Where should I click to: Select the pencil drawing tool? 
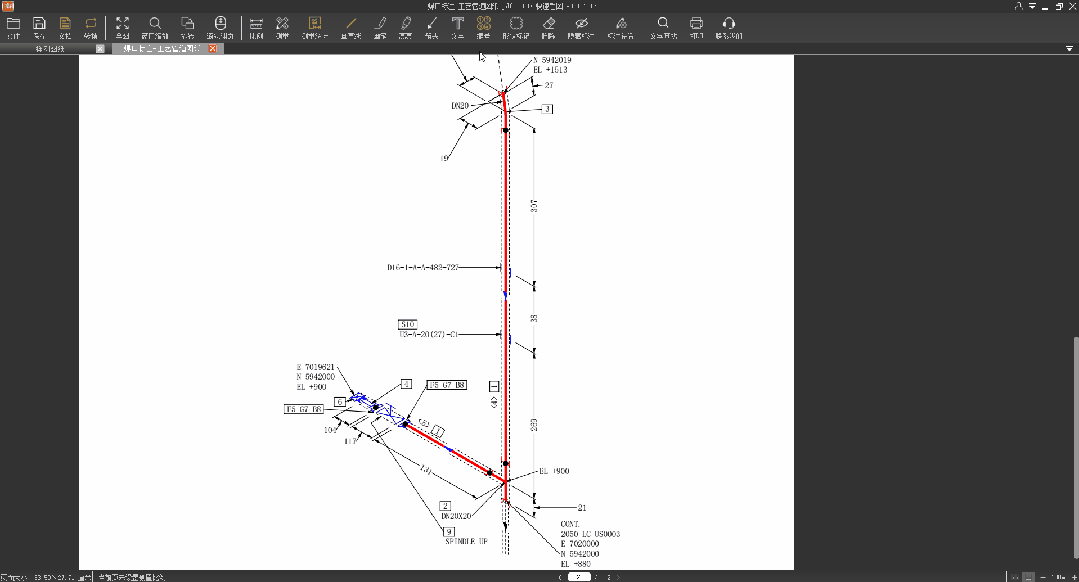tap(380, 23)
